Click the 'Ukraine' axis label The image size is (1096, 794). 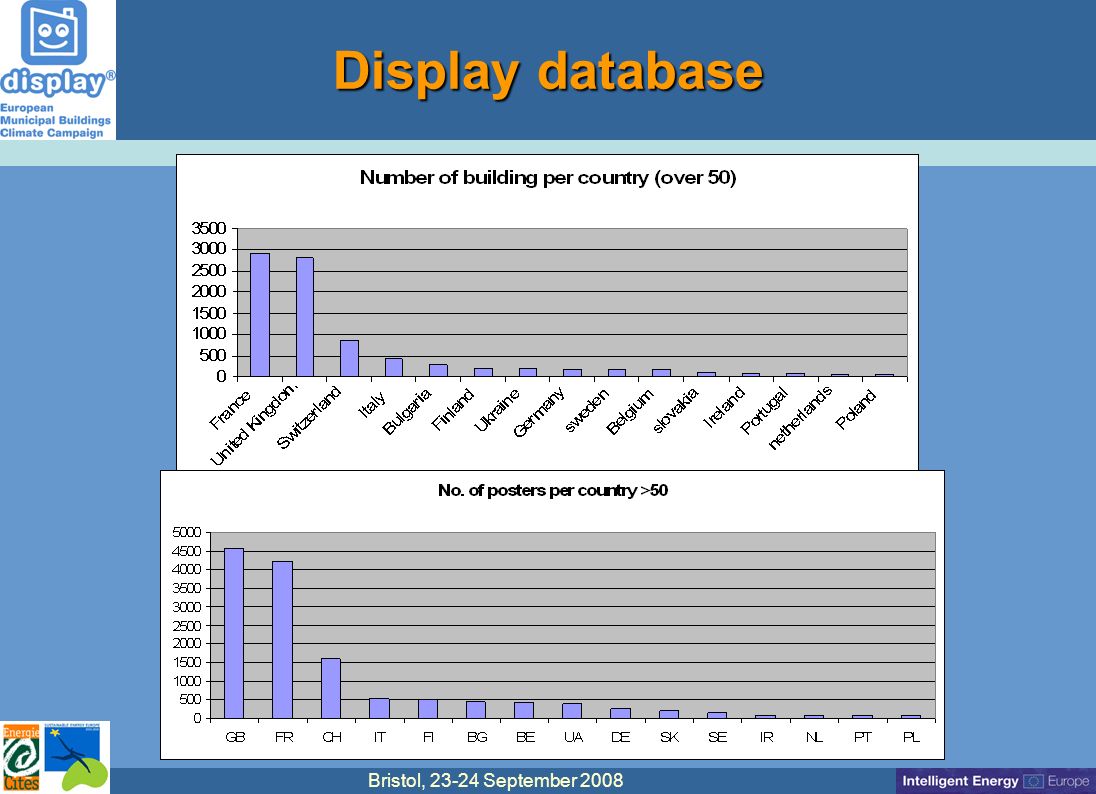[496, 410]
